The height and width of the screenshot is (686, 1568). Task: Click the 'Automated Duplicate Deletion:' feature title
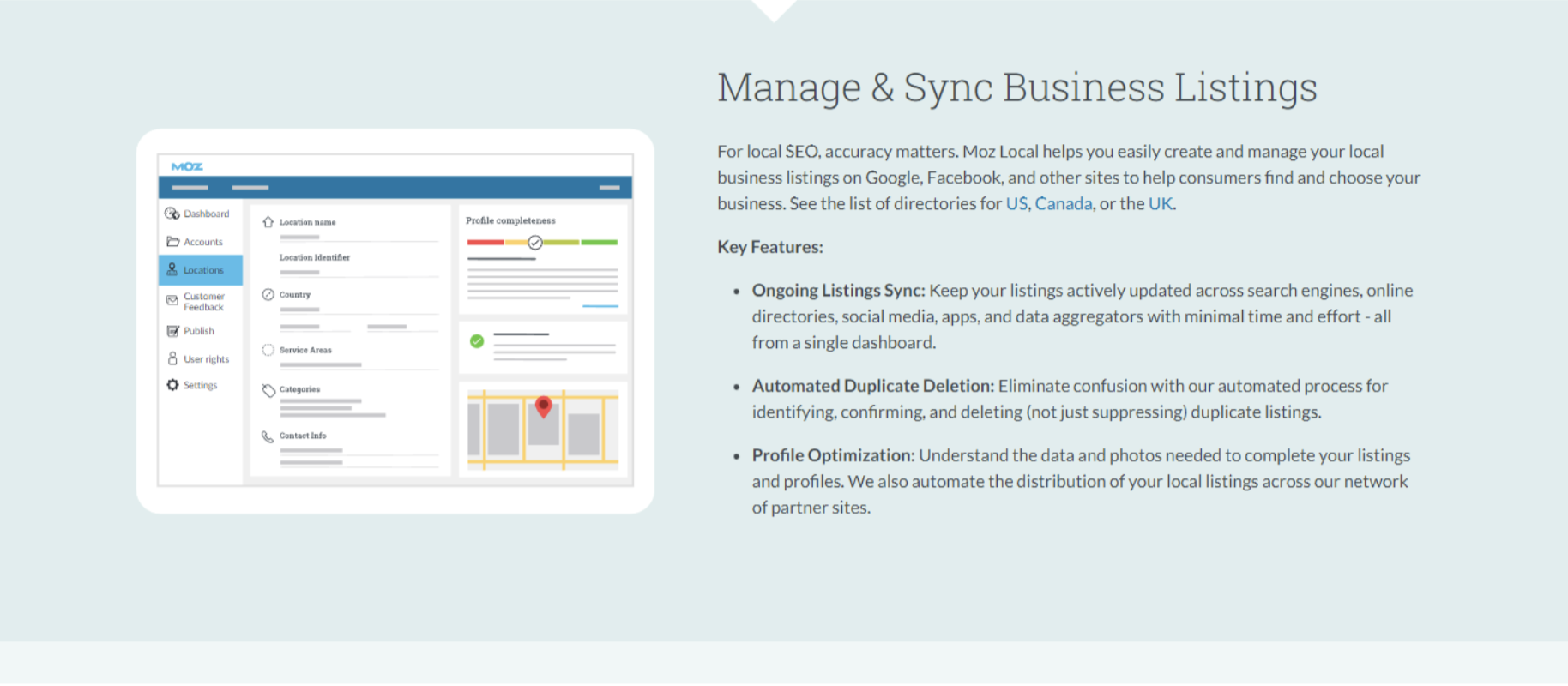click(873, 386)
